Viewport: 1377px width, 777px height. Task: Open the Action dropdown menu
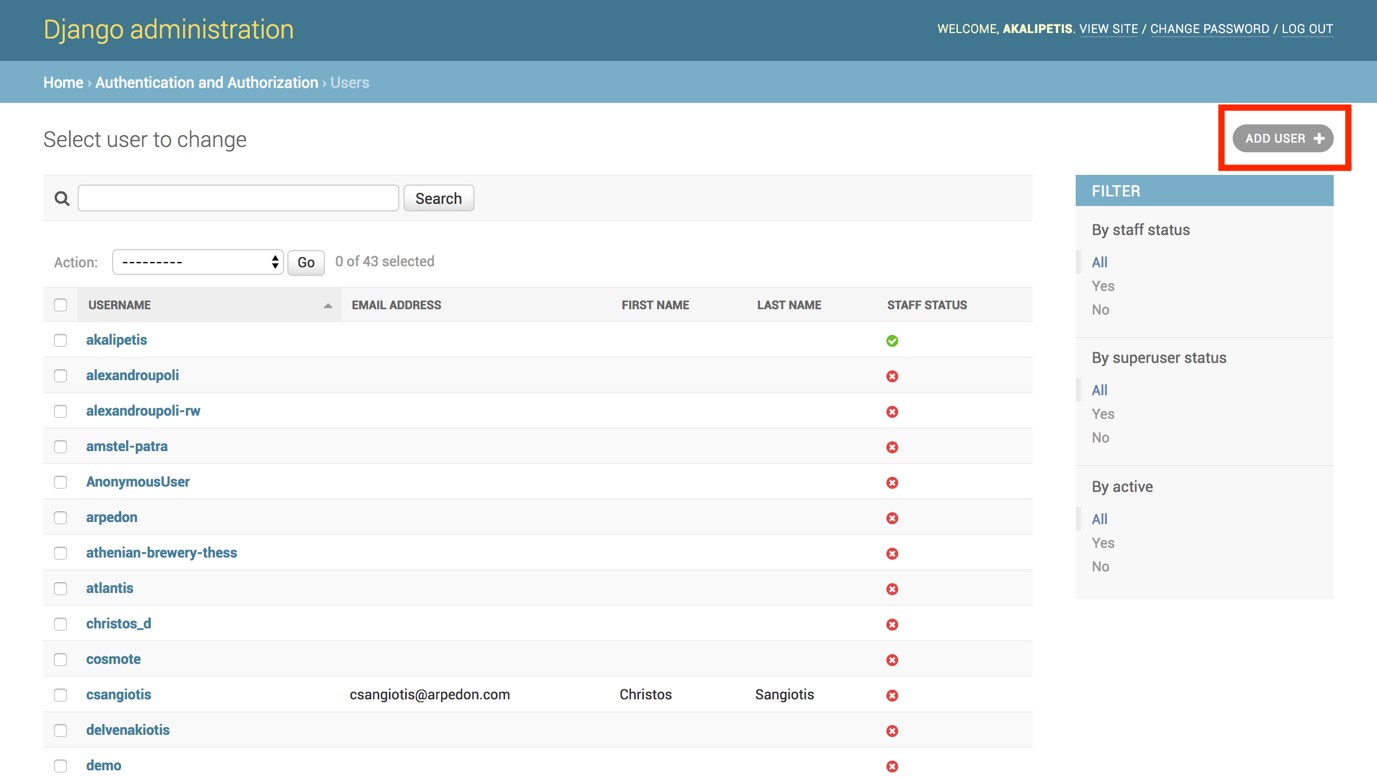198,262
